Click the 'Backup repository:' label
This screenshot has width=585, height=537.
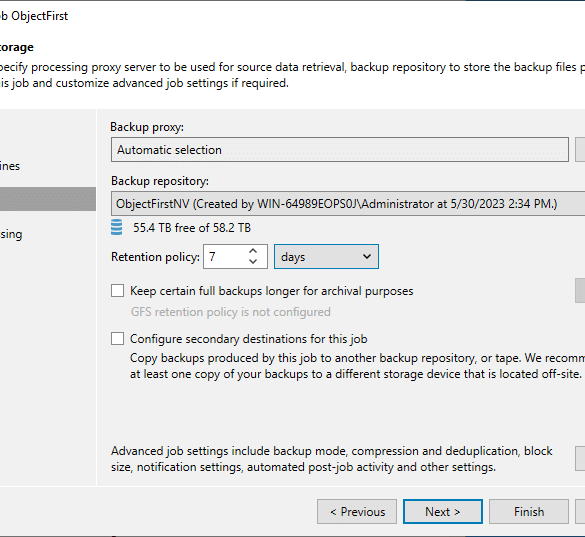[x=160, y=181]
